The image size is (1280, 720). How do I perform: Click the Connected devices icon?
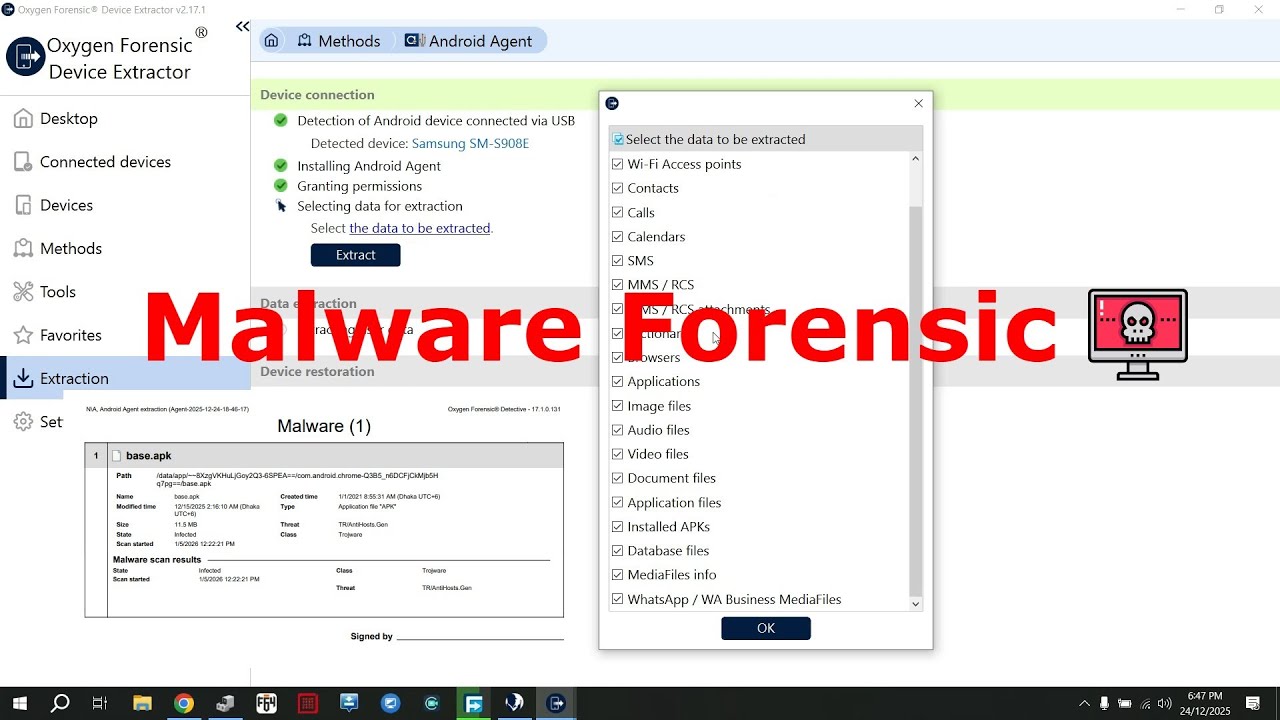pyautogui.click(x=23, y=162)
